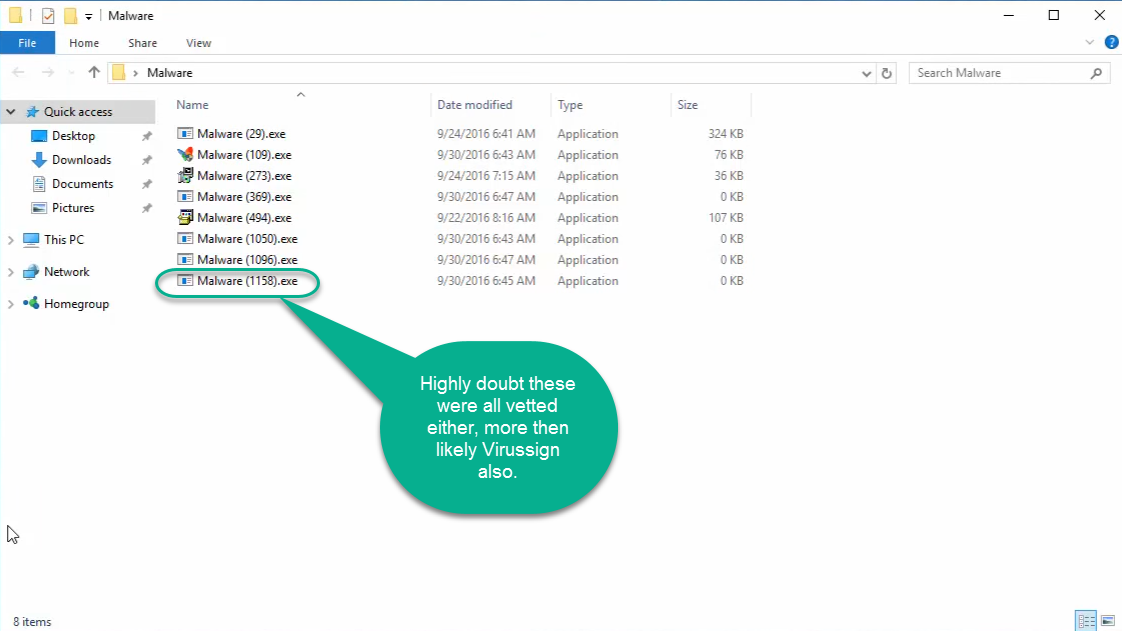Click the search magnifier icon
This screenshot has width=1122, height=631.
coord(1096,73)
